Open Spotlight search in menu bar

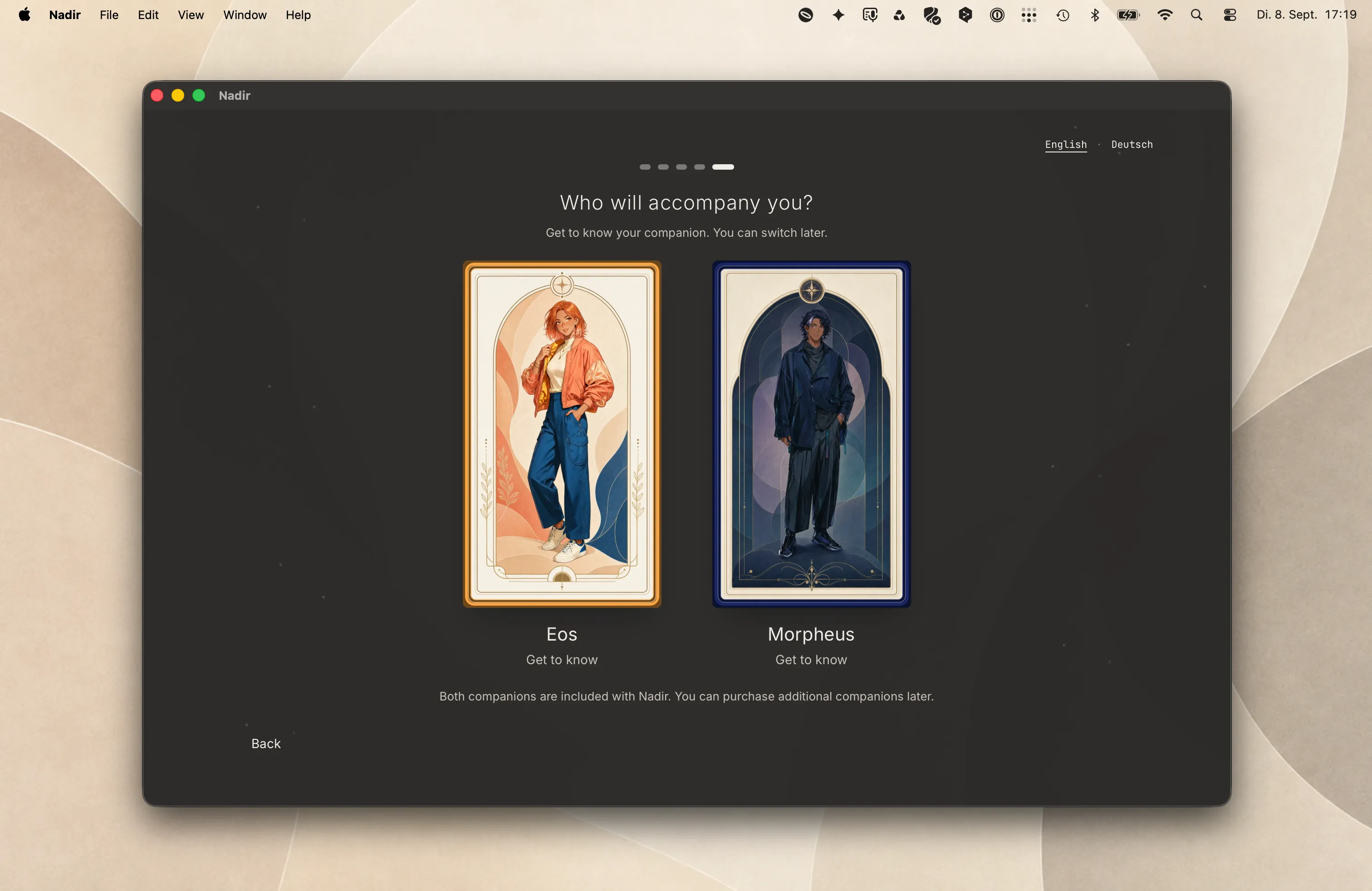1197,15
